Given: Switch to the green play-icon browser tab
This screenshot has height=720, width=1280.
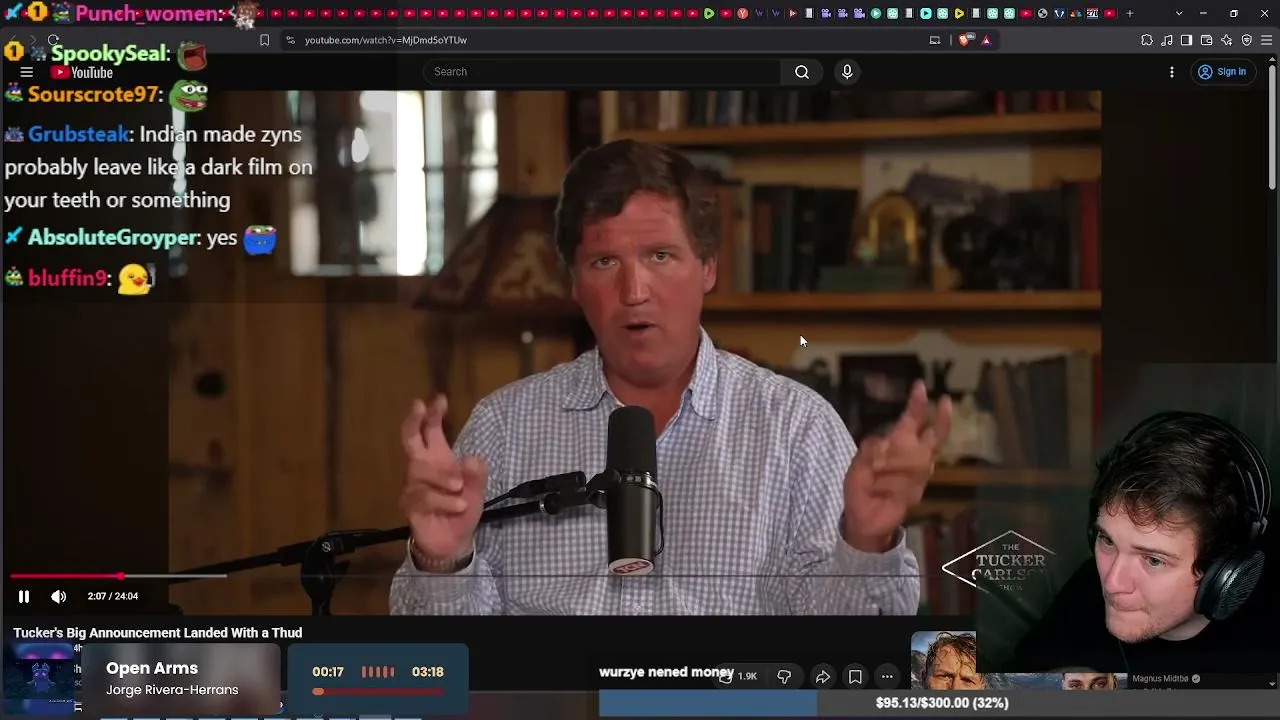Looking at the screenshot, I should tap(709, 13).
